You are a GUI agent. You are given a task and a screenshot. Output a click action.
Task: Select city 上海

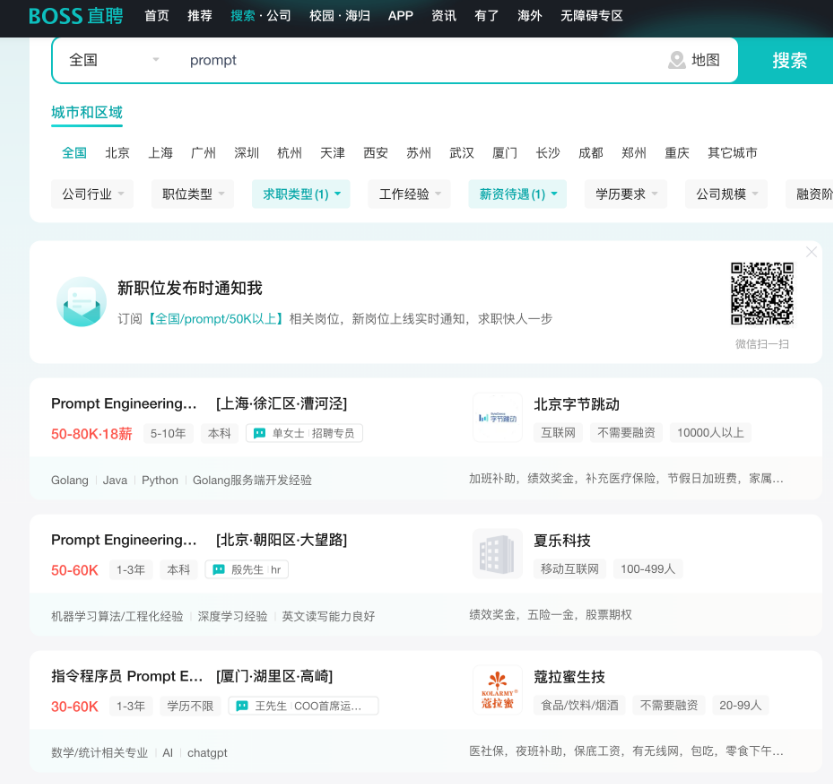point(160,153)
